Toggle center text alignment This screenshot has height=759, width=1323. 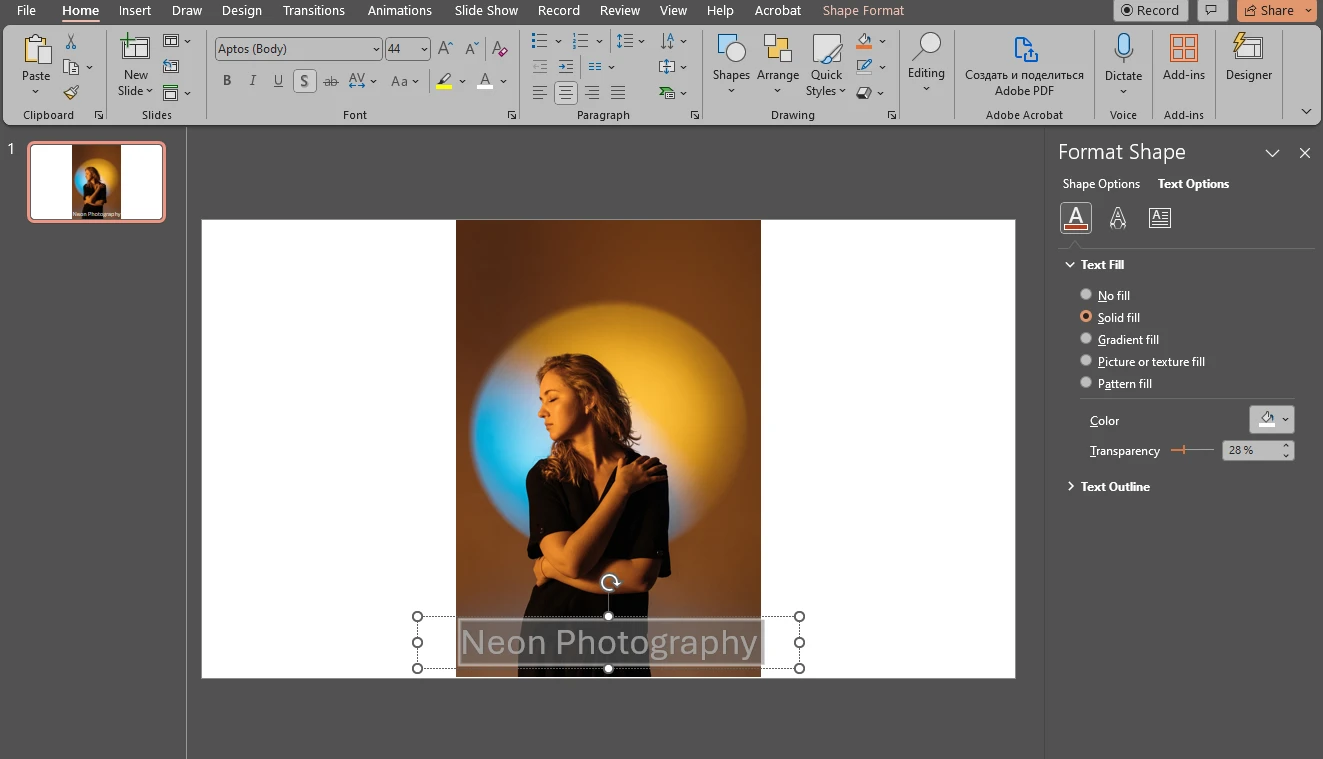pyautogui.click(x=565, y=93)
